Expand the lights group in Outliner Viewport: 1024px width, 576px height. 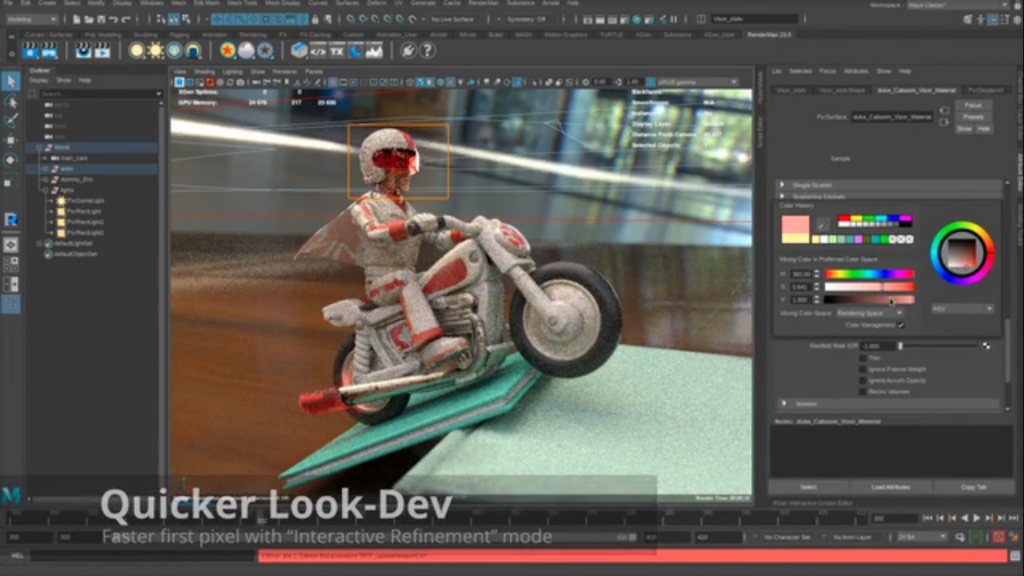coord(45,190)
